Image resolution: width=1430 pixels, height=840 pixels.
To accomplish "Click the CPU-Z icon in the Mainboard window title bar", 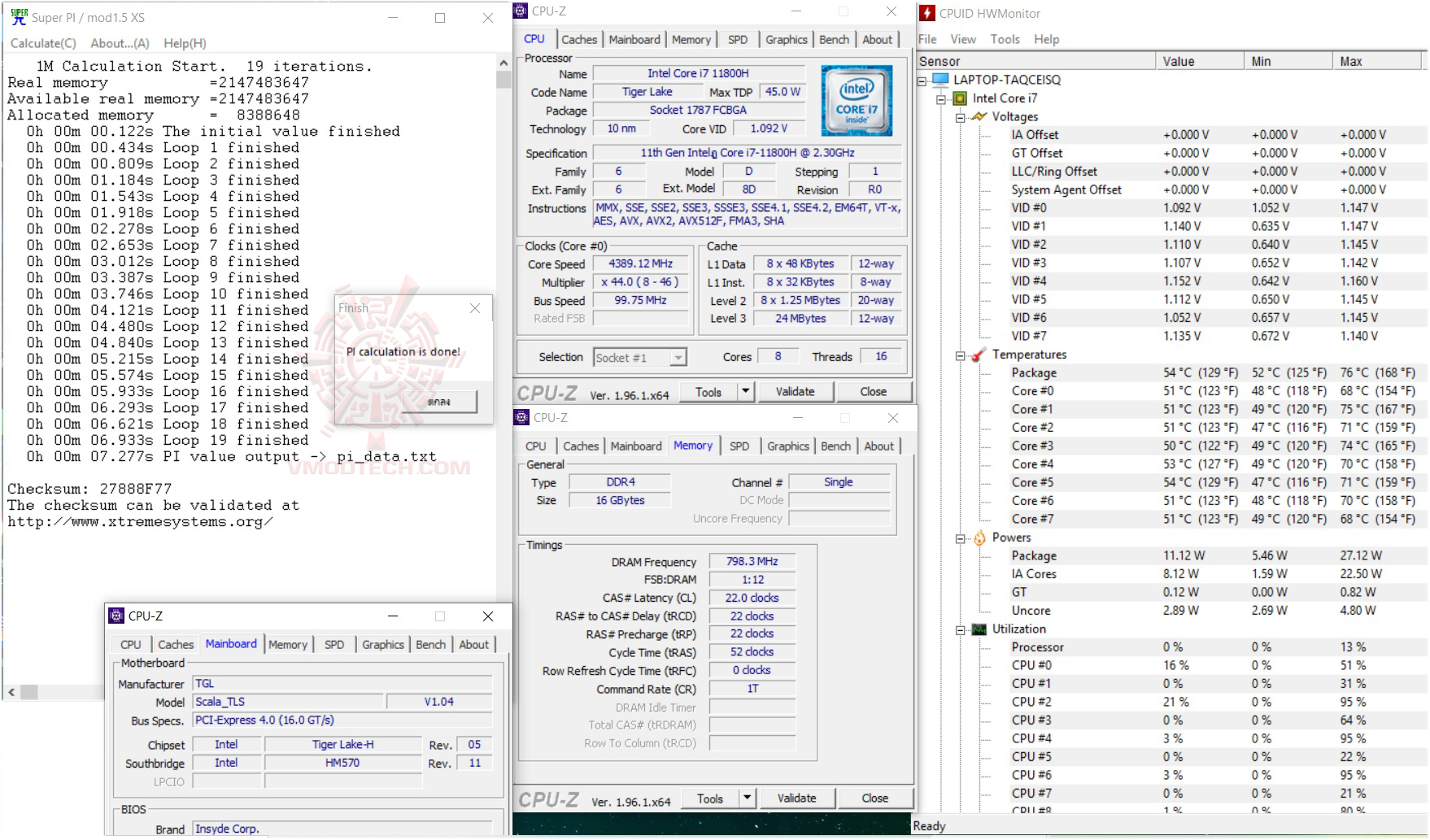I will (x=116, y=616).
